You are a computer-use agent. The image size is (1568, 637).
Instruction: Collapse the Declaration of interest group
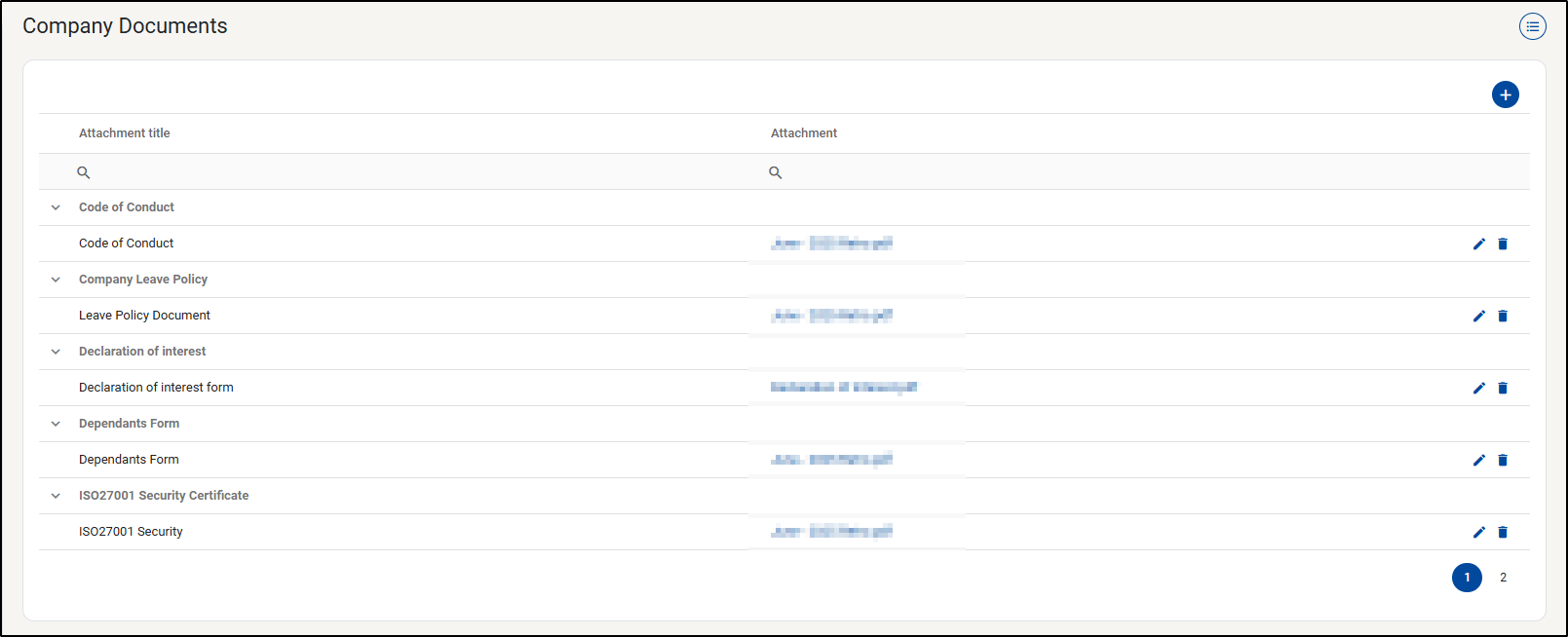(x=56, y=352)
